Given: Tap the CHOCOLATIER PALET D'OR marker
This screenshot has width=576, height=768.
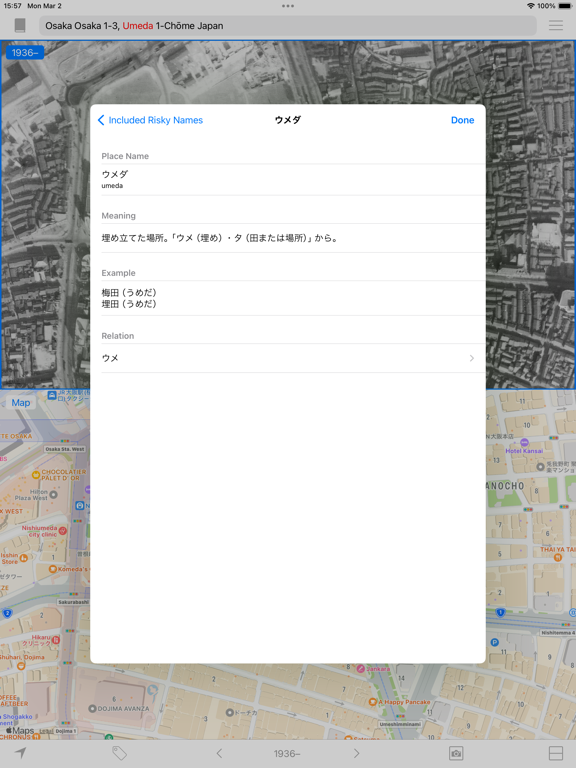Looking at the screenshot, I should (36, 474).
